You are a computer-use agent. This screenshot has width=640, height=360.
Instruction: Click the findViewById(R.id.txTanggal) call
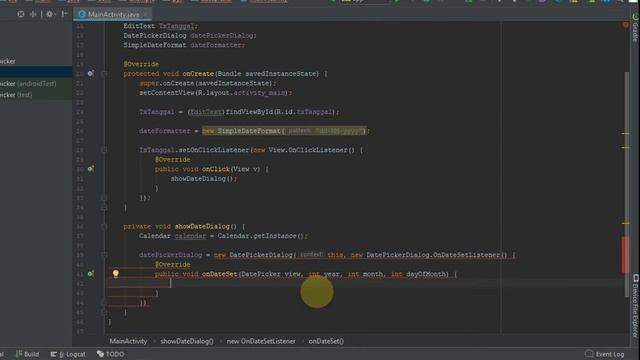[x=282, y=112]
